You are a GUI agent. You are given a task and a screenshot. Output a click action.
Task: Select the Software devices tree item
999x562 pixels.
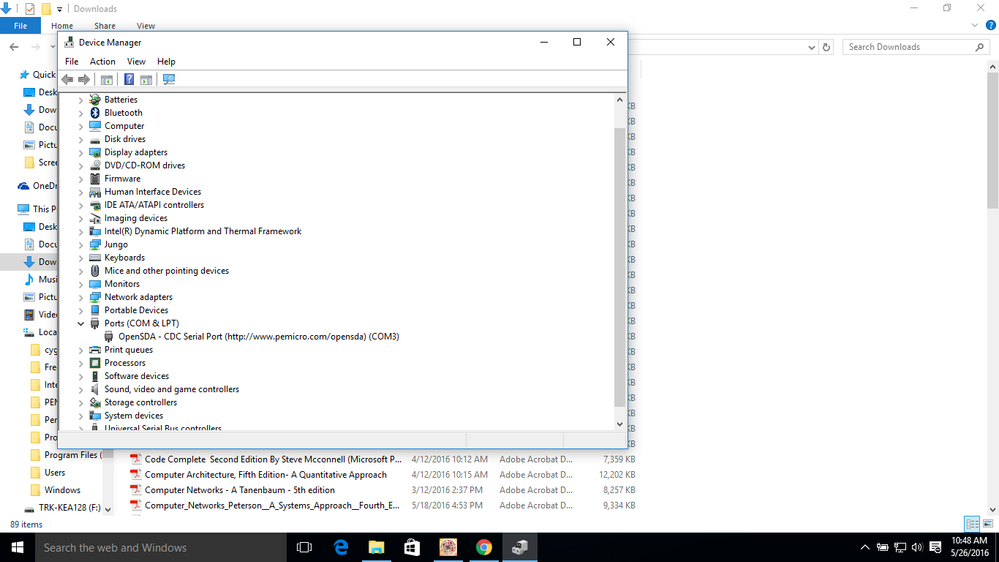(136, 376)
